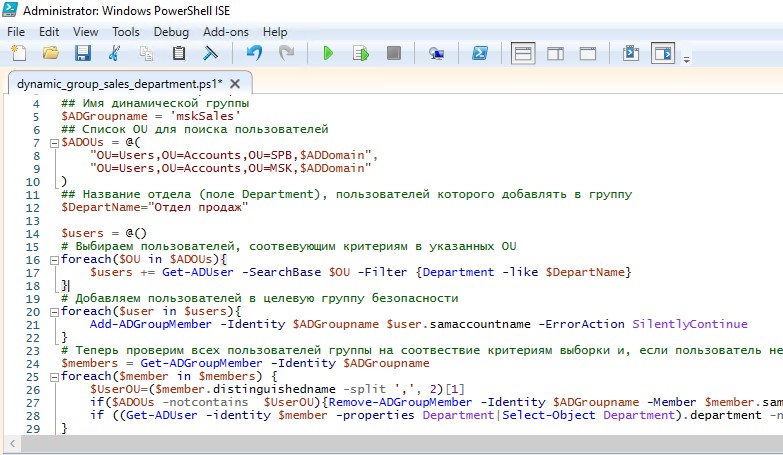Click line number 13 in the gutter
The width and height of the screenshot is (783, 455).
coord(32,221)
